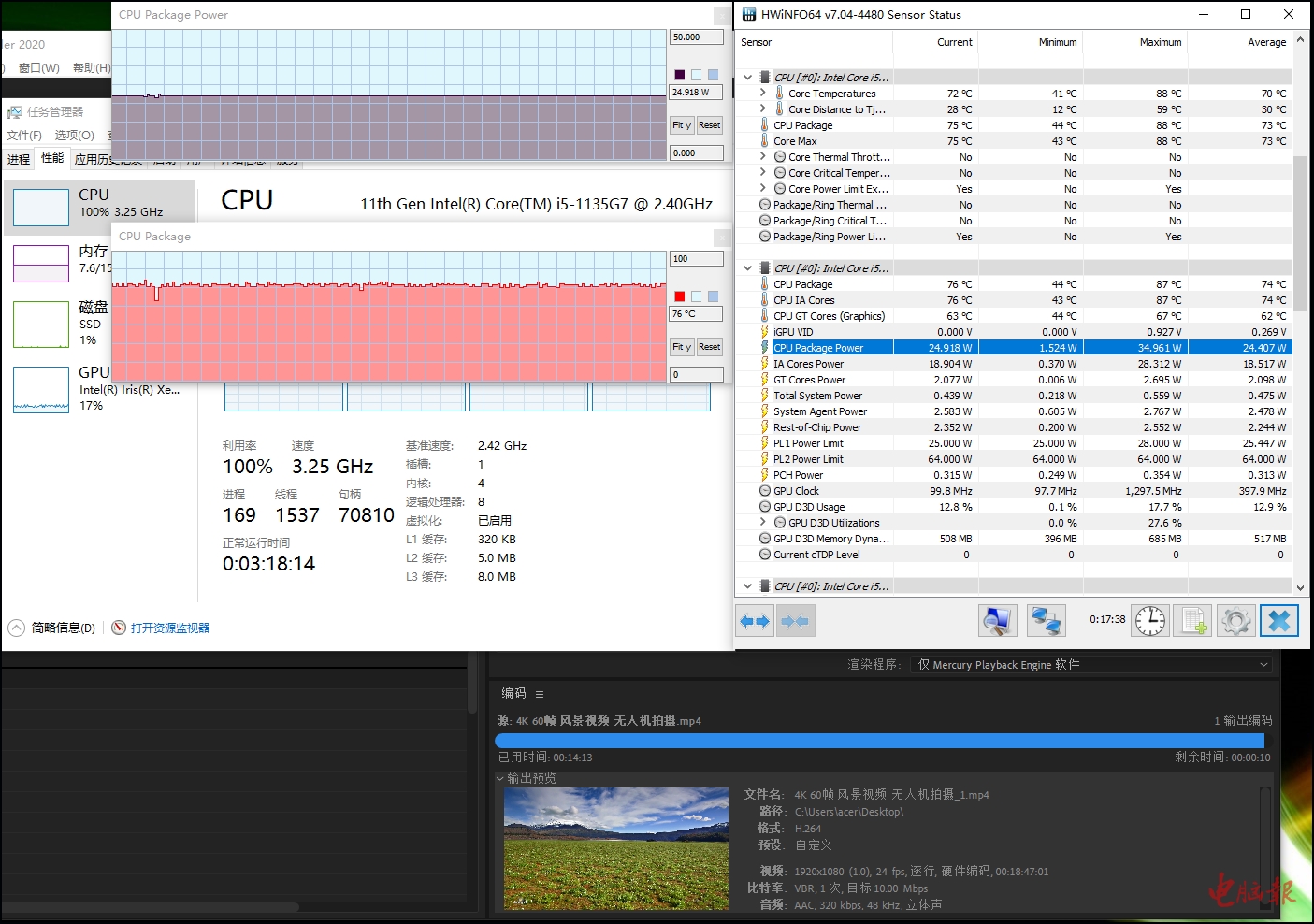Open HWiNFO sensor settings gear
The image size is (1314, 924).
point(1235,620)
